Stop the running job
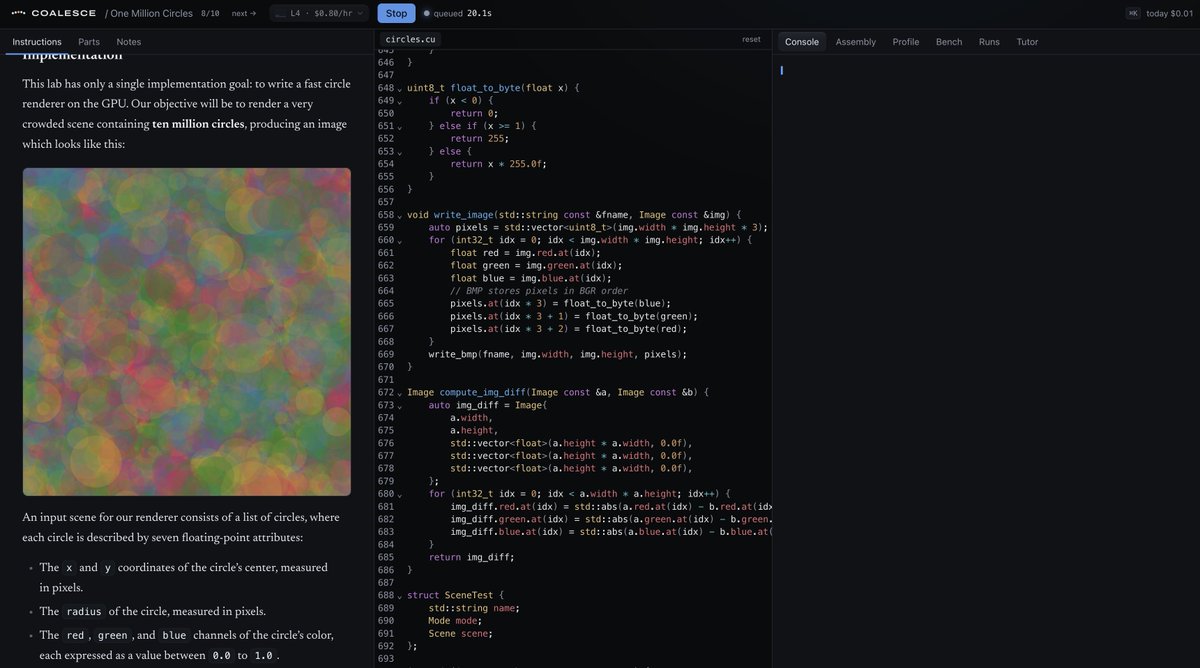Image resolution: width=1200 pixels, height=668 pixels. pyautogui.click(x=396, y=13)
